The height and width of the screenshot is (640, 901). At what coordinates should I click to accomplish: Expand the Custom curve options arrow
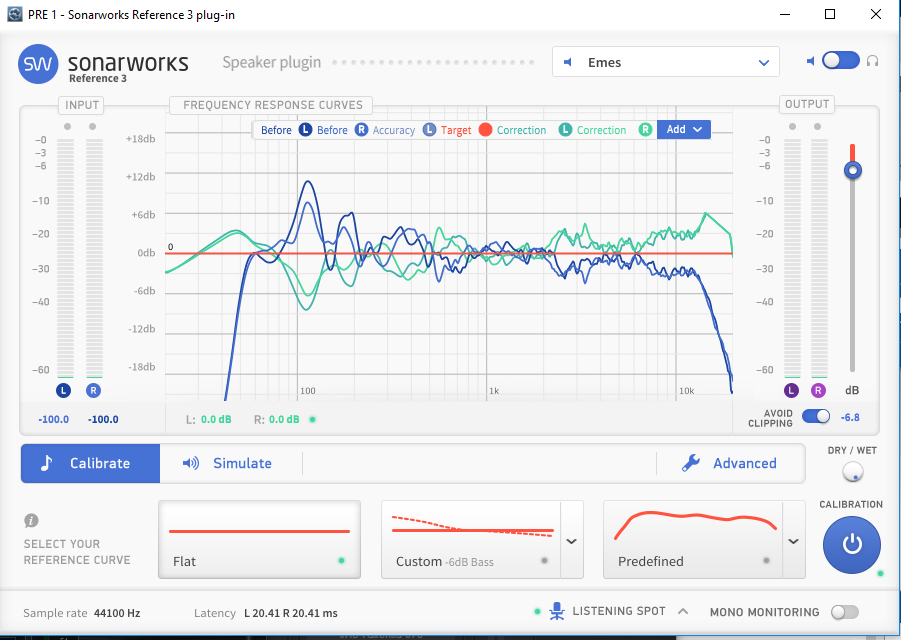click(x=571, y=541)
